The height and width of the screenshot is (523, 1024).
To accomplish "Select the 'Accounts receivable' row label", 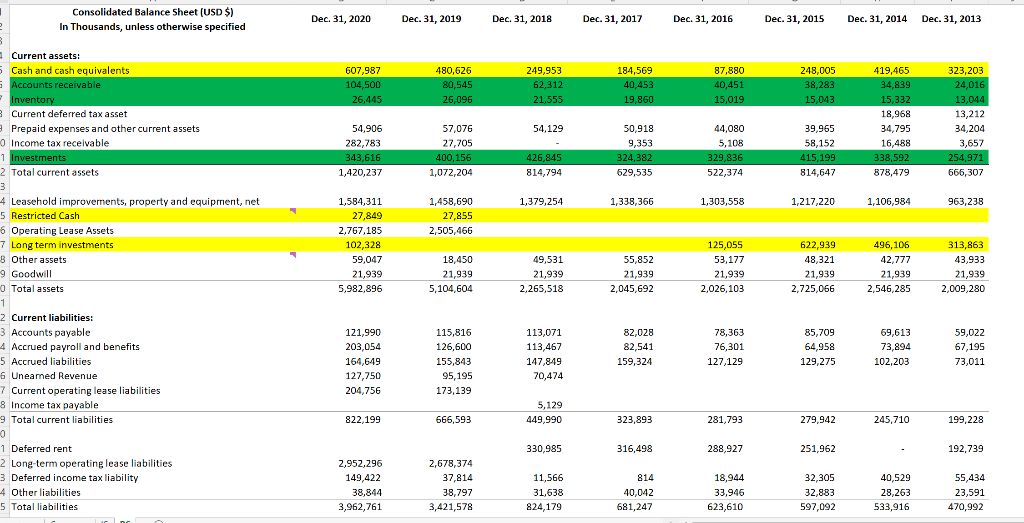I will tap(56, 85).
